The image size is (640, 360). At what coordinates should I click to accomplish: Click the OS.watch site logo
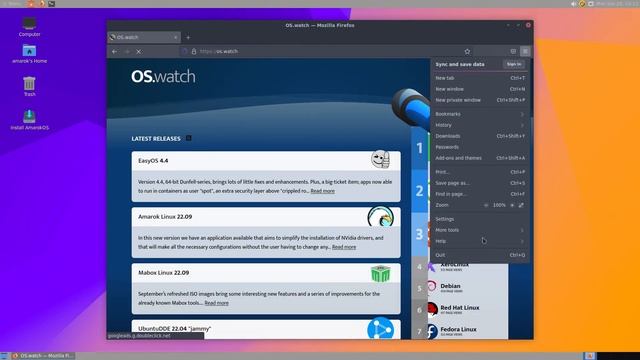click(x=163, y=77)
